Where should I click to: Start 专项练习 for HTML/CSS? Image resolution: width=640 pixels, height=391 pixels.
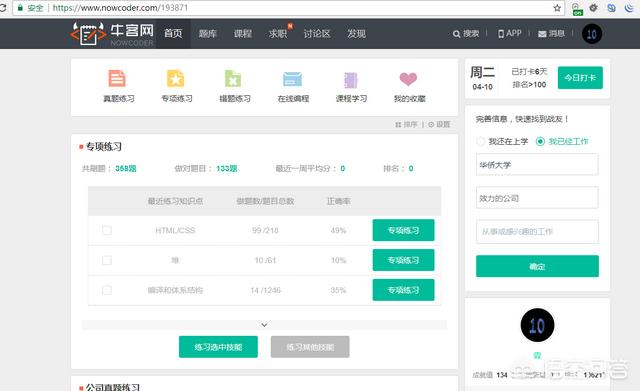[x=403, y=230]
